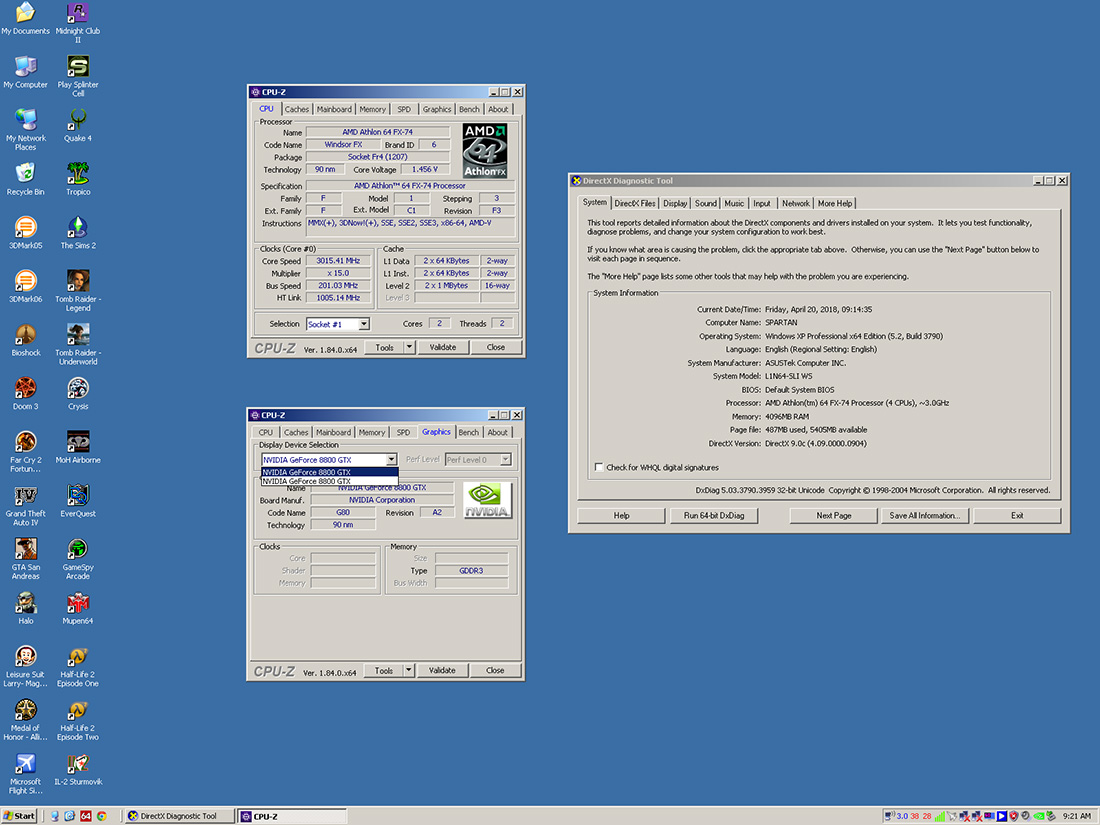Click Close in the lower CPU-Z window
The width and height of the screenshot is (1100, 825).
click(495, 671)
